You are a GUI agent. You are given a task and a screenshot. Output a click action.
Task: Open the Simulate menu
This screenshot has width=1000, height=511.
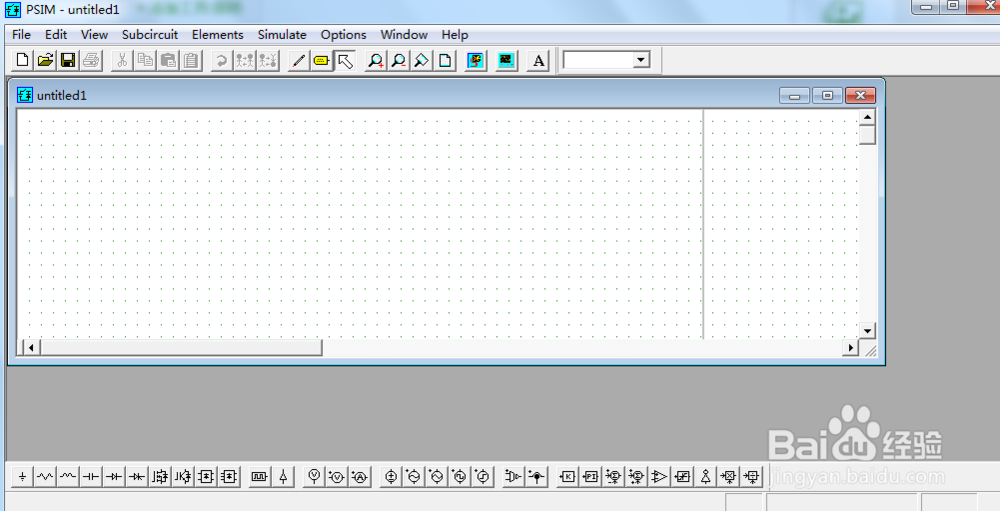(x=282, y=34)
